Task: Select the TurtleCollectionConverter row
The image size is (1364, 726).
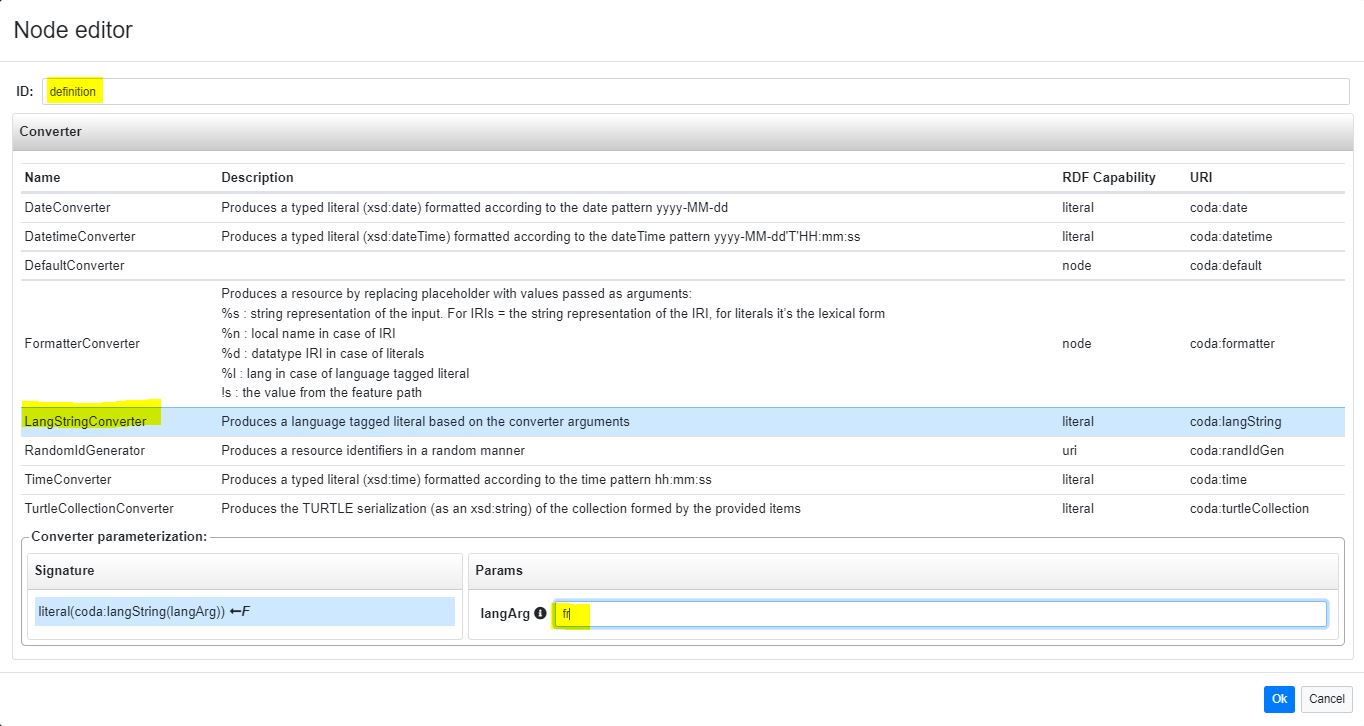Action: click(x=99, y=509)
